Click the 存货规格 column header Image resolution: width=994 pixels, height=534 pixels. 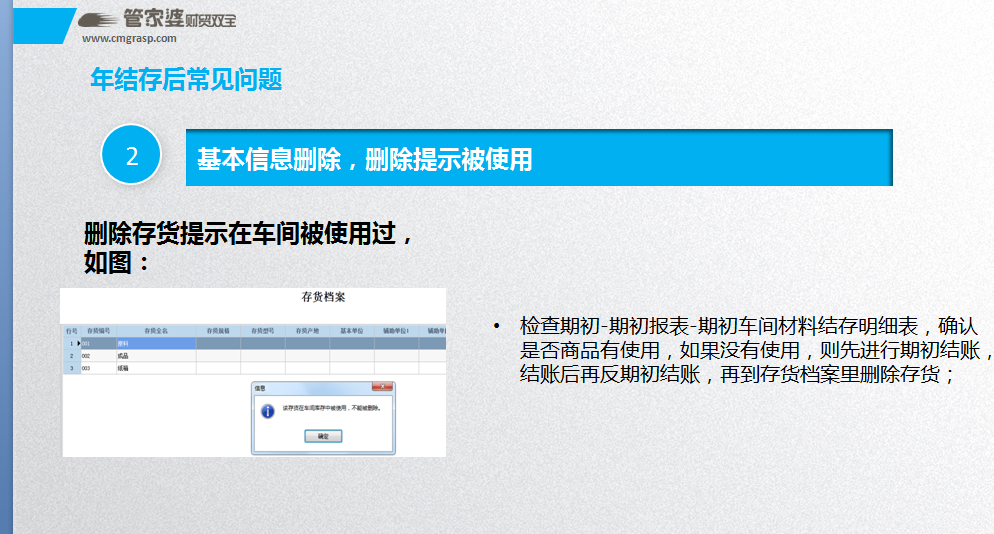click(x=218, y=330)
